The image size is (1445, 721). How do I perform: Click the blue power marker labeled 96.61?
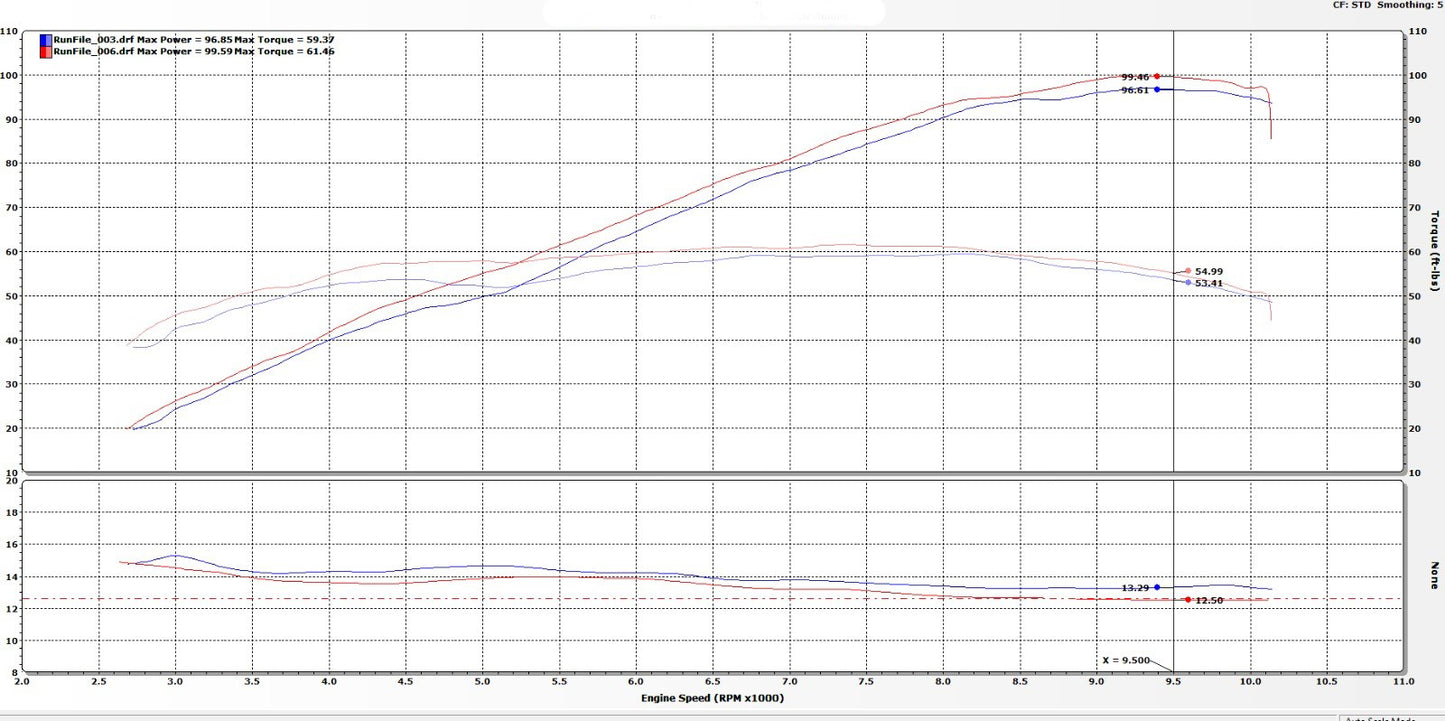(1157, 89)
